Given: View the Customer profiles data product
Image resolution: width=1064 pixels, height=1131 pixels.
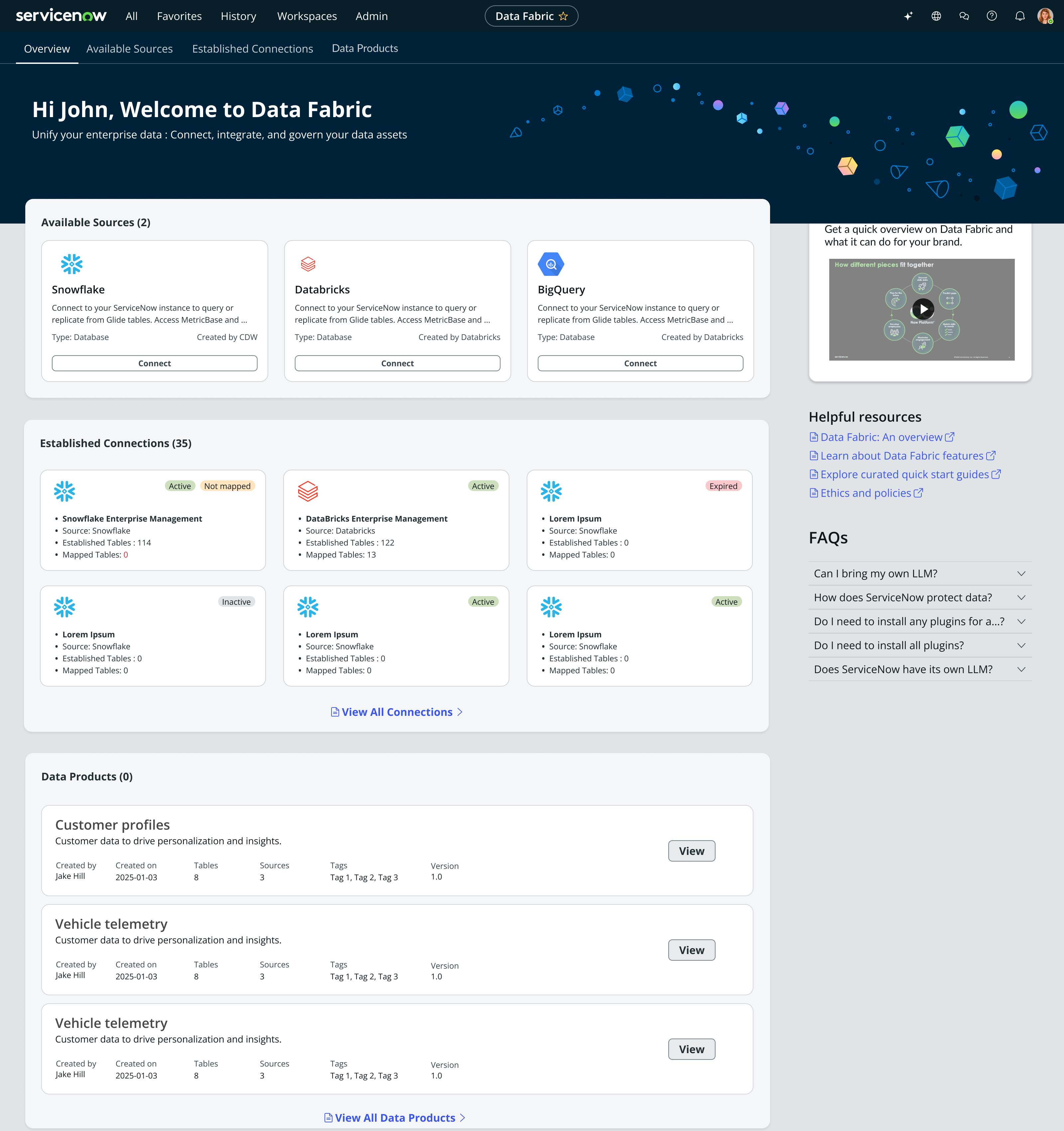Looking at the screenshot, I should point(692,851).
